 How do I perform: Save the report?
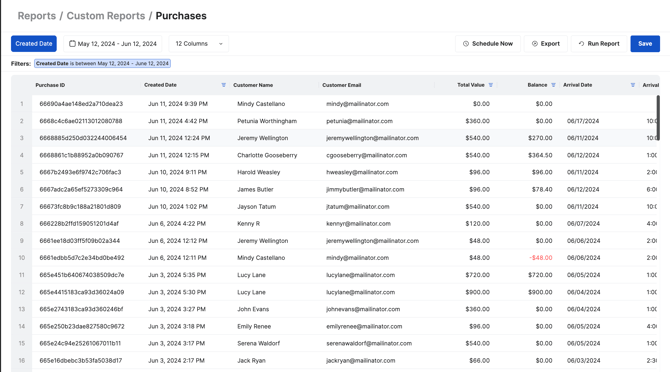[x=645, y=44]
